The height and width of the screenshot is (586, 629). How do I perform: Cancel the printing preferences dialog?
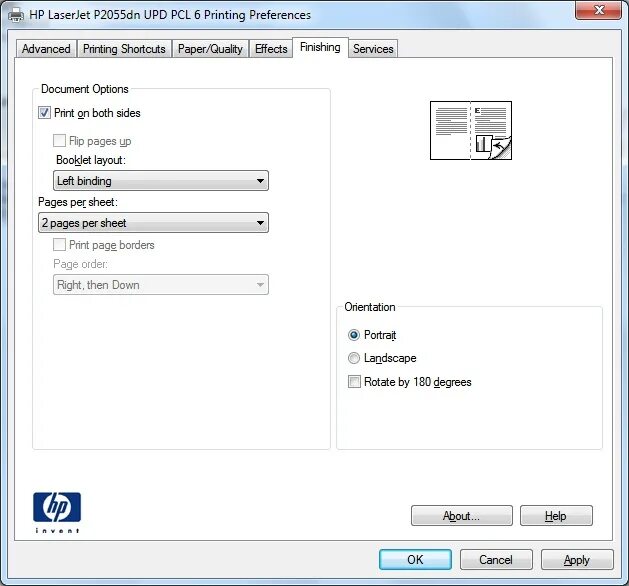pyautogui.click(x=496, y=560)
